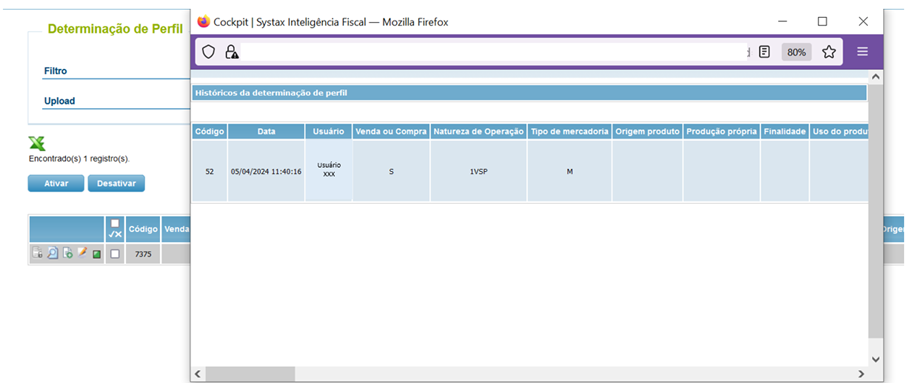913x383 pixels.
Task: Check the checkbox for row 7375
Action: (115, 254)
